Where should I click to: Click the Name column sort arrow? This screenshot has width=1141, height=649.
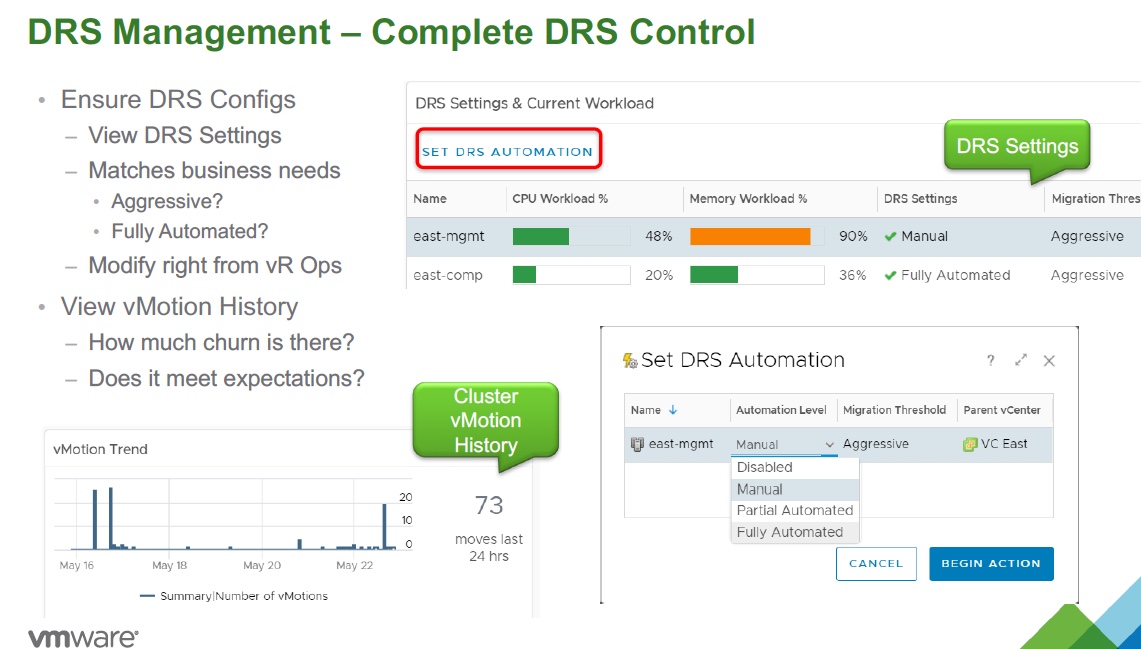pyautogui.click(x=673, y=410)
